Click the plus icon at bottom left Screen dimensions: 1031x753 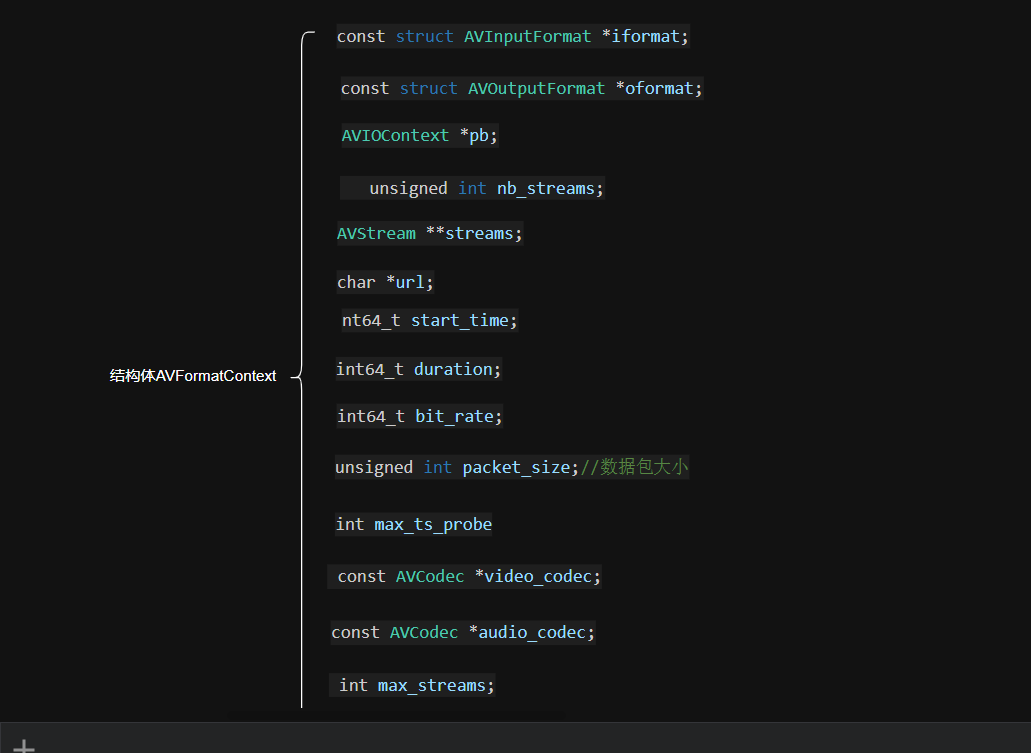24,746
